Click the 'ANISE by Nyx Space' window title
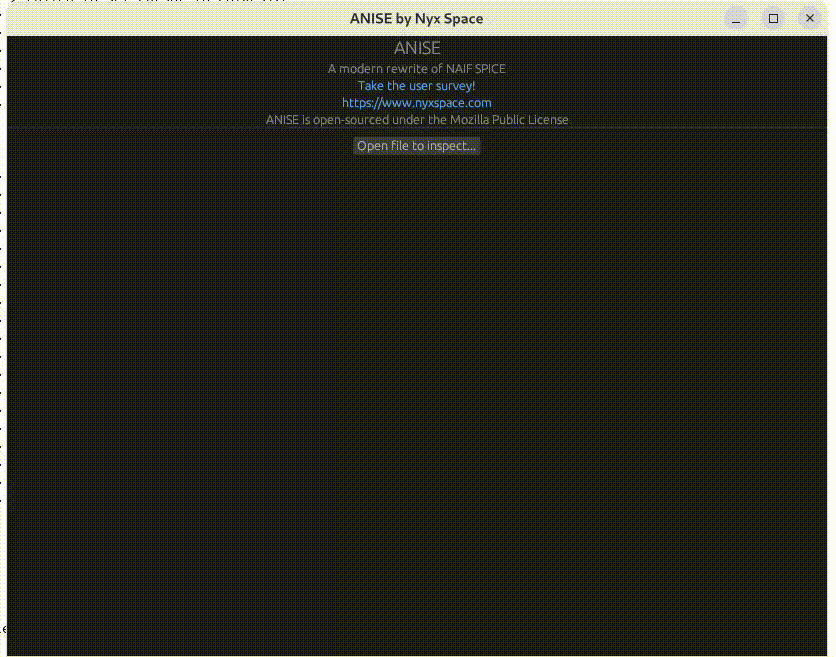 [x=416, y=19]
